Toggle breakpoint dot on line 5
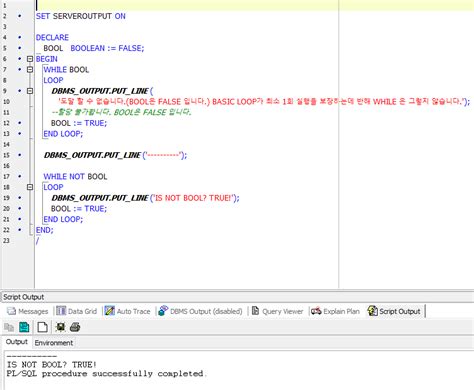The height and width of the screenshot is (390, 474). coord(20,48)
